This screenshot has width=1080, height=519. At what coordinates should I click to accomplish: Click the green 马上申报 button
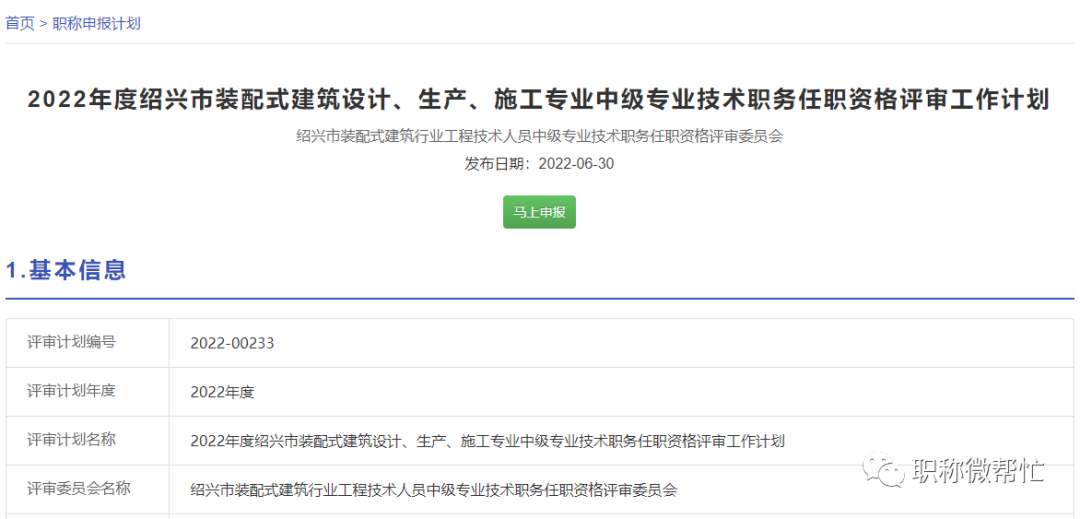(539, 212)
